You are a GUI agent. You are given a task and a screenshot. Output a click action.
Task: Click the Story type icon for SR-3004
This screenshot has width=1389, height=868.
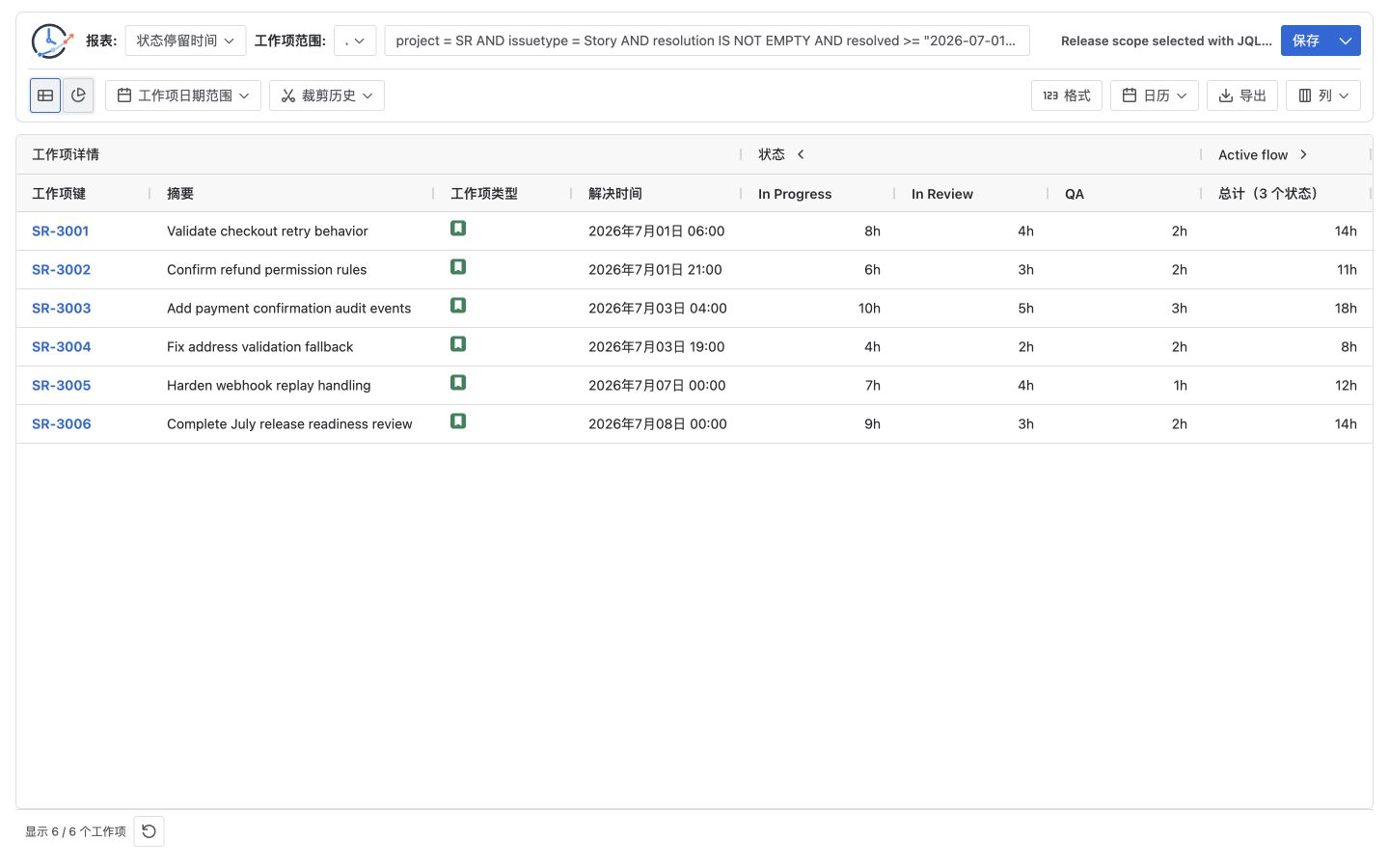458,344
